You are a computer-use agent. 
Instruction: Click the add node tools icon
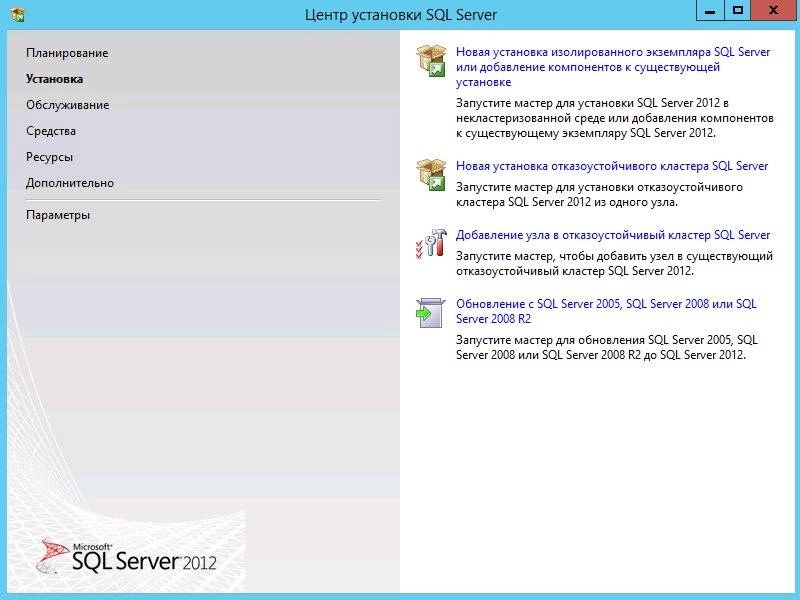pyautogui.click(x=431, y=243)
